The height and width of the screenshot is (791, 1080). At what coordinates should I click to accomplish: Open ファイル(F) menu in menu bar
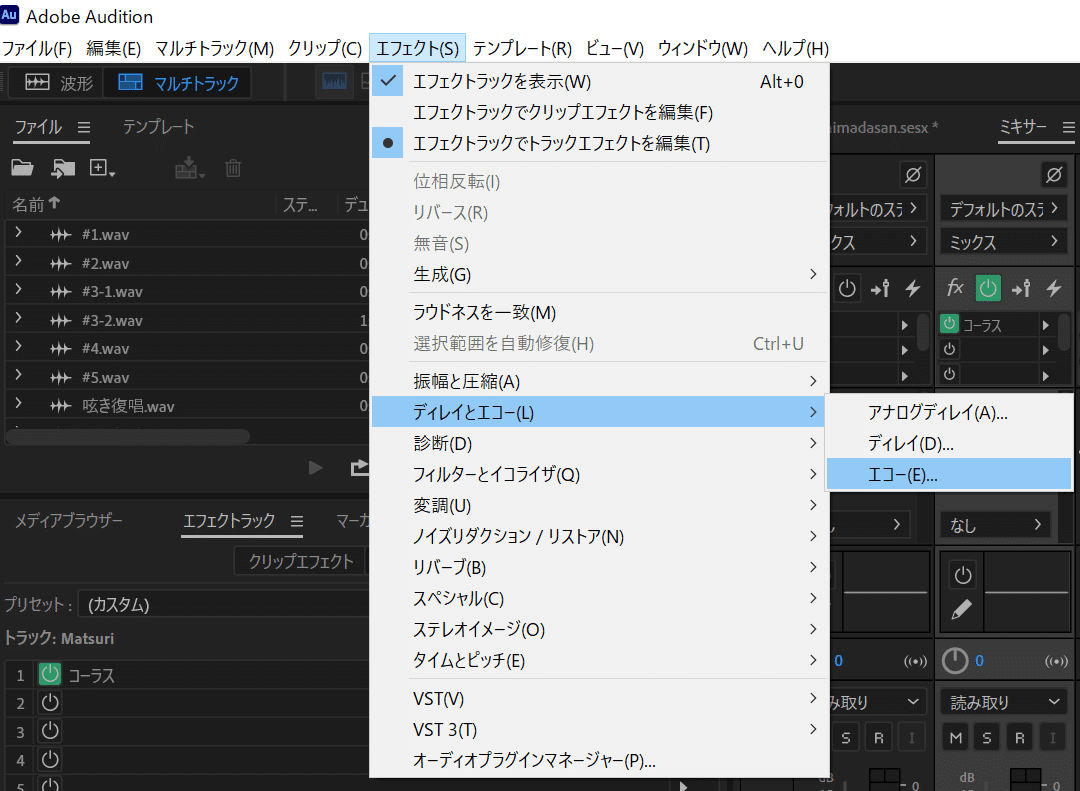(37, 48)
